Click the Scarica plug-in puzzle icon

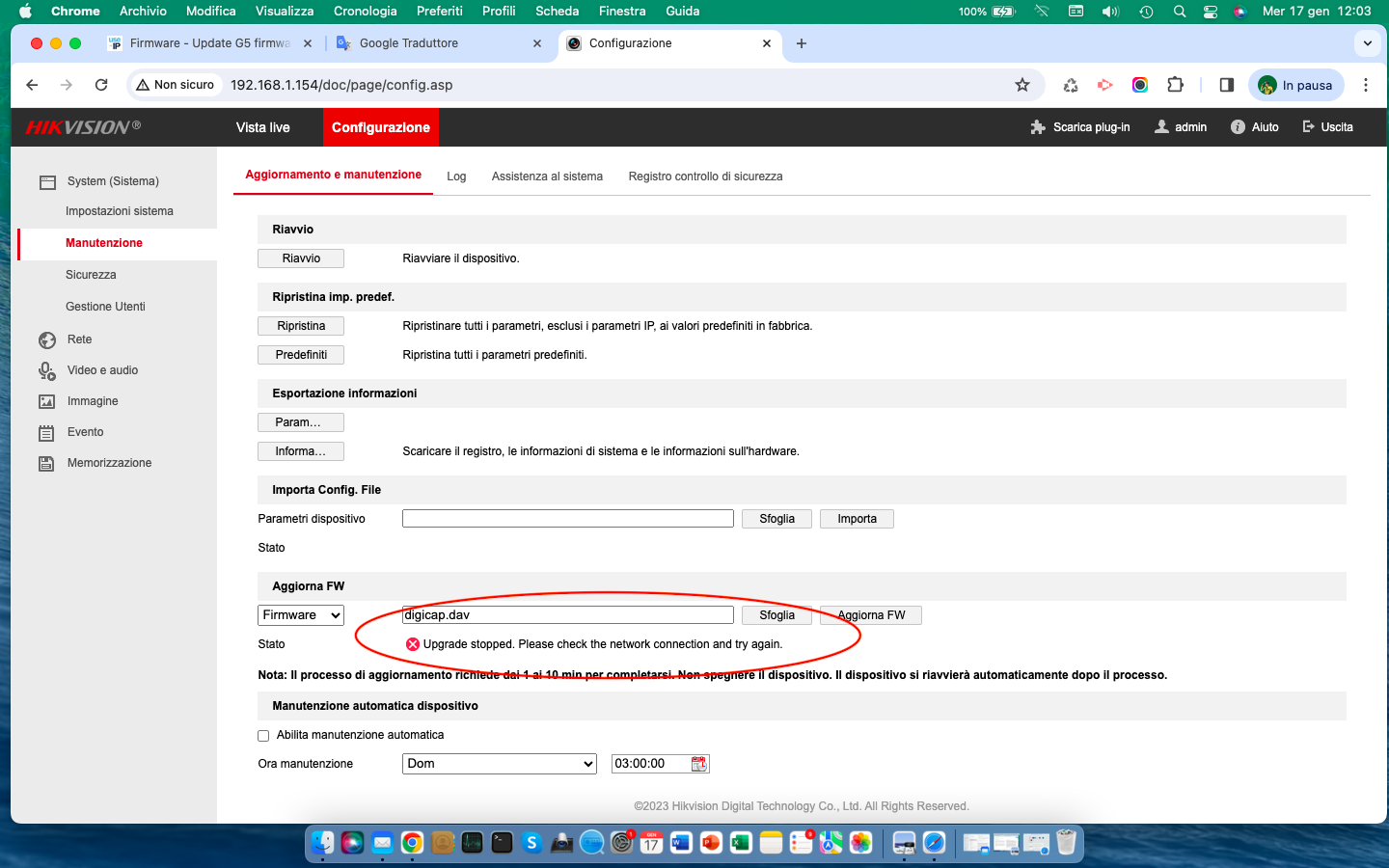pyautogui.click(x=1038, y=127)
